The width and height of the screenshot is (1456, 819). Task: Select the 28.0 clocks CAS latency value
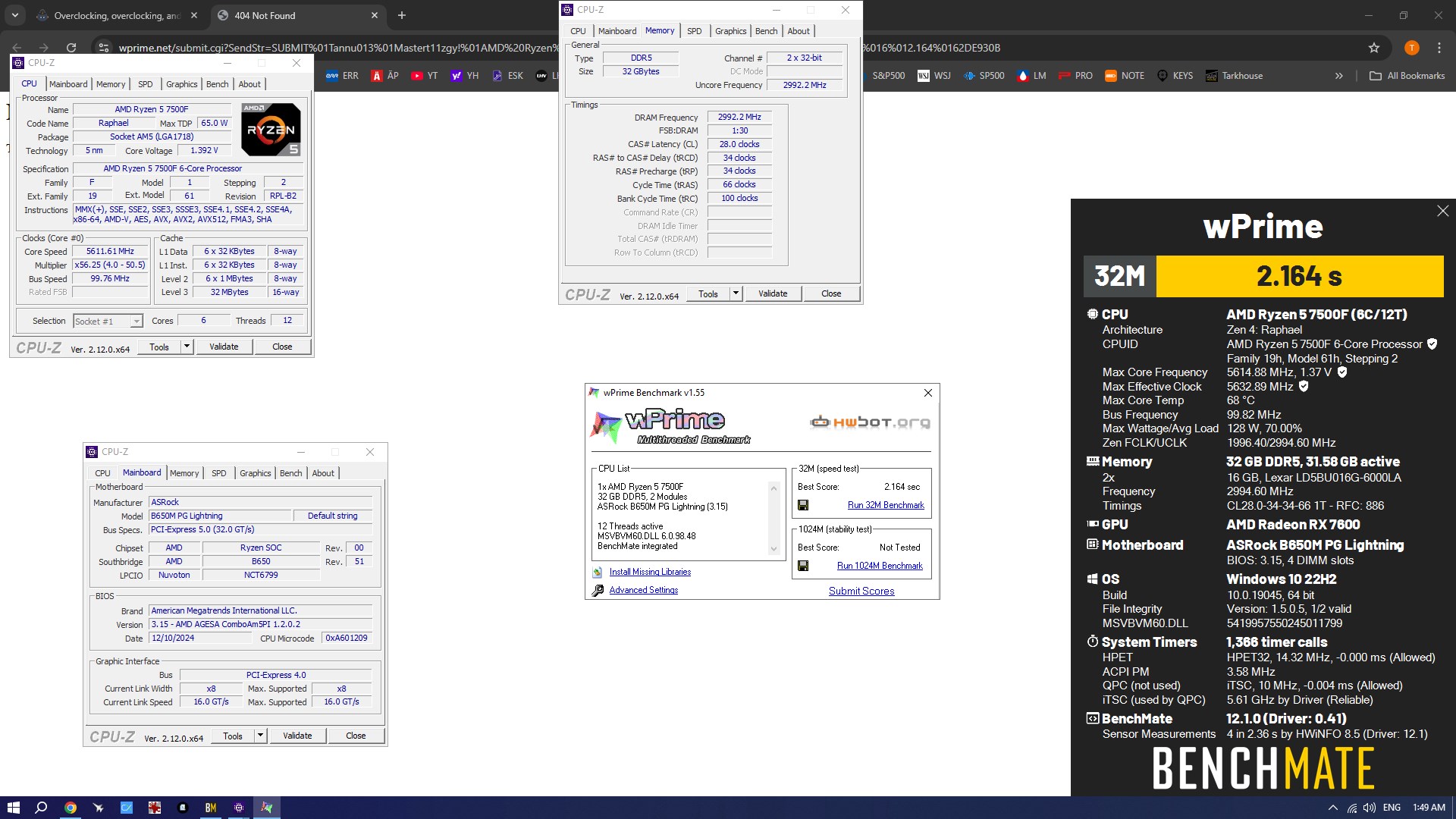pos(739,144)
